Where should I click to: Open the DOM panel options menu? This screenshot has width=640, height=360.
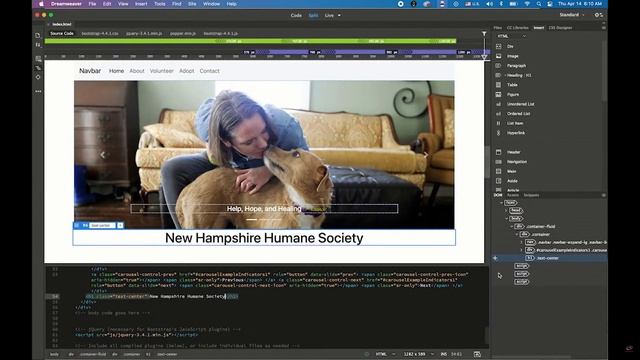pos(604,195)
